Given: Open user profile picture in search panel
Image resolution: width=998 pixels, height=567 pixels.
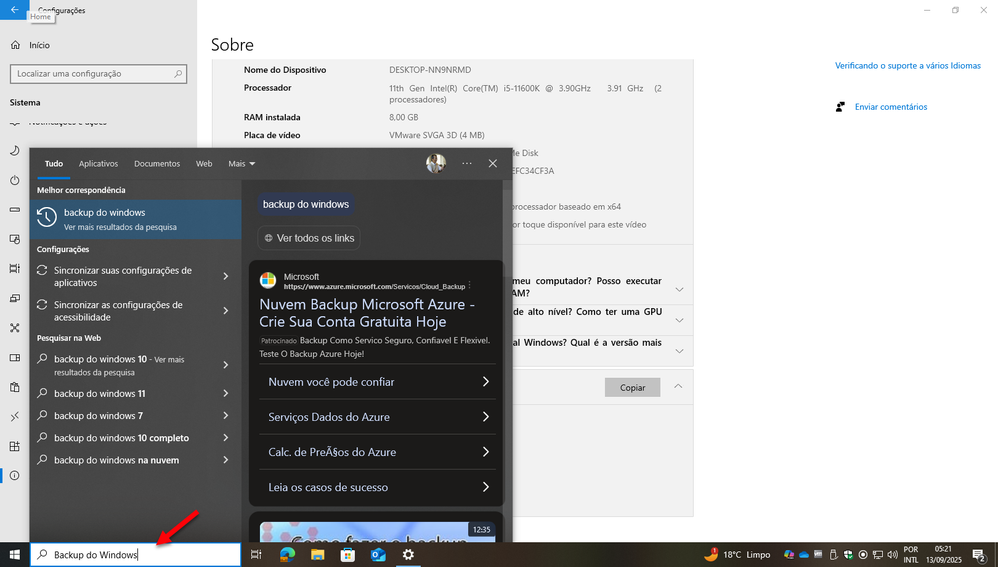Looking at the screenshot, I should tap(436, 164).
